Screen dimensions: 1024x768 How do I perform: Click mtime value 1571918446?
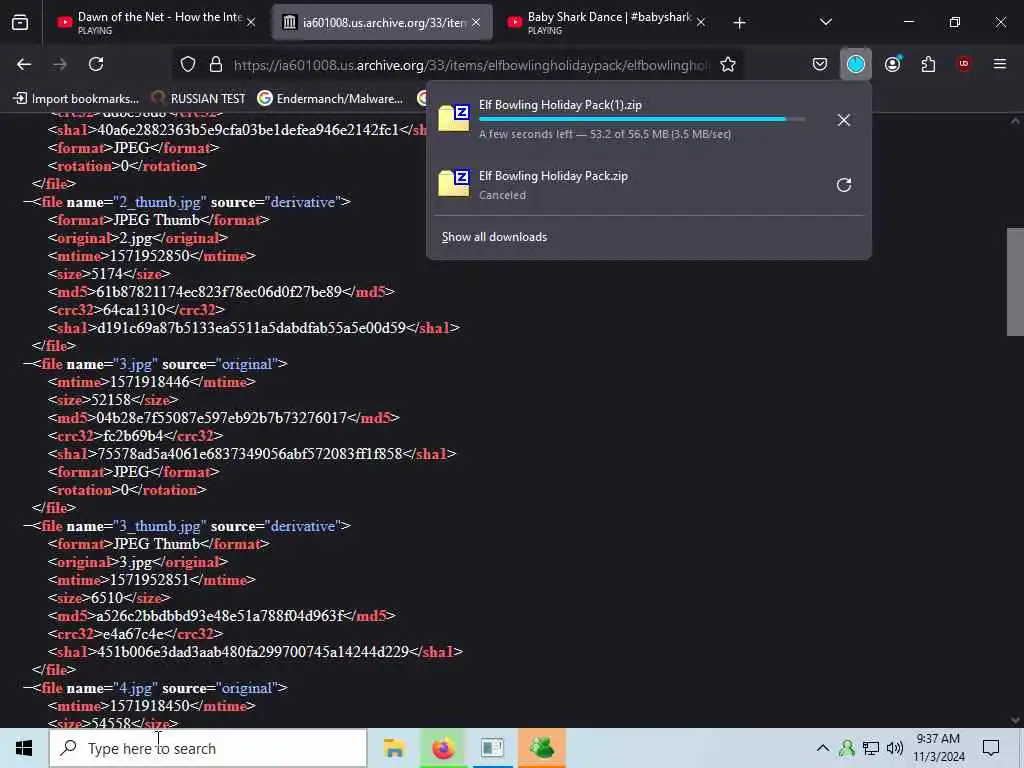pyautogui.click(x=150, y=382)
